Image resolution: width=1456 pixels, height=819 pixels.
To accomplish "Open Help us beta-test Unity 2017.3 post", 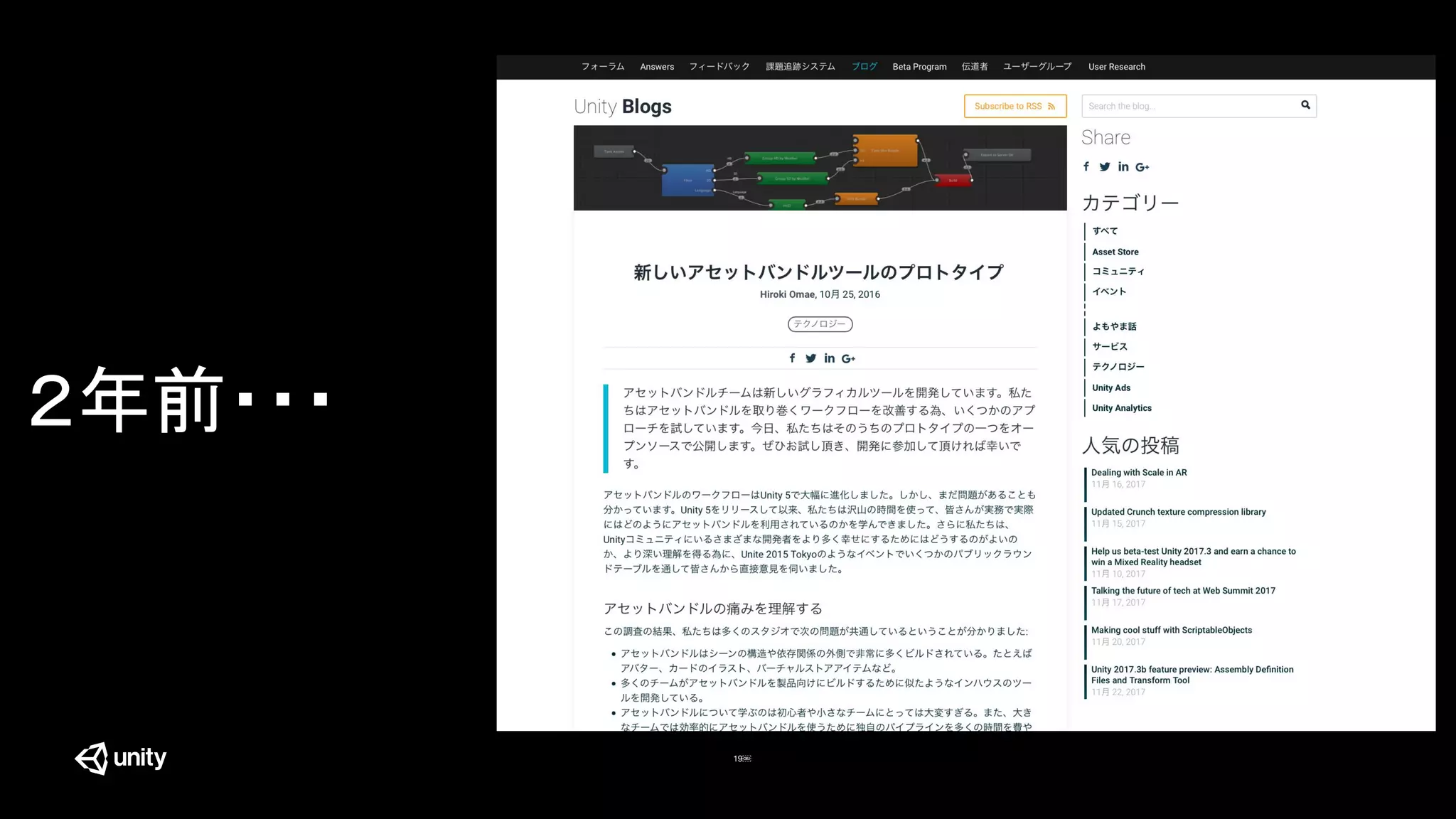I will coord(1194,557).
